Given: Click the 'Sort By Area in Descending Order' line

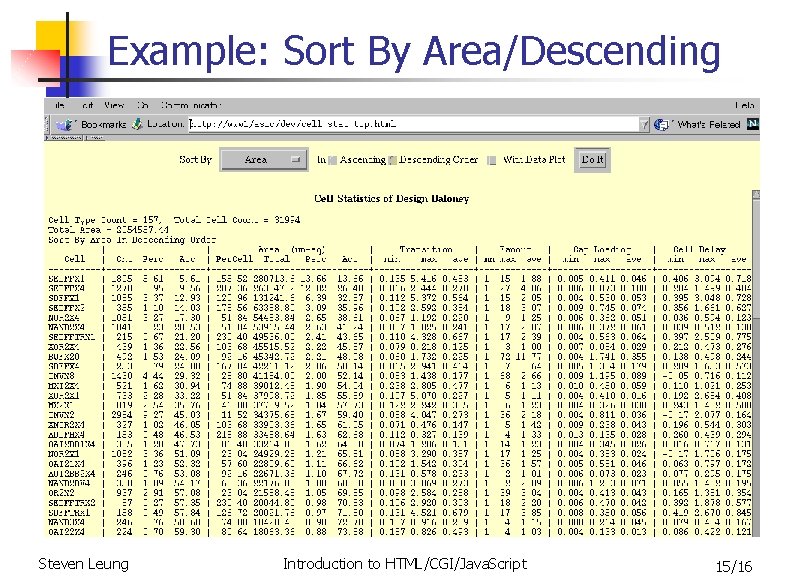Looking at the screenshot, I should click(132, 239).
